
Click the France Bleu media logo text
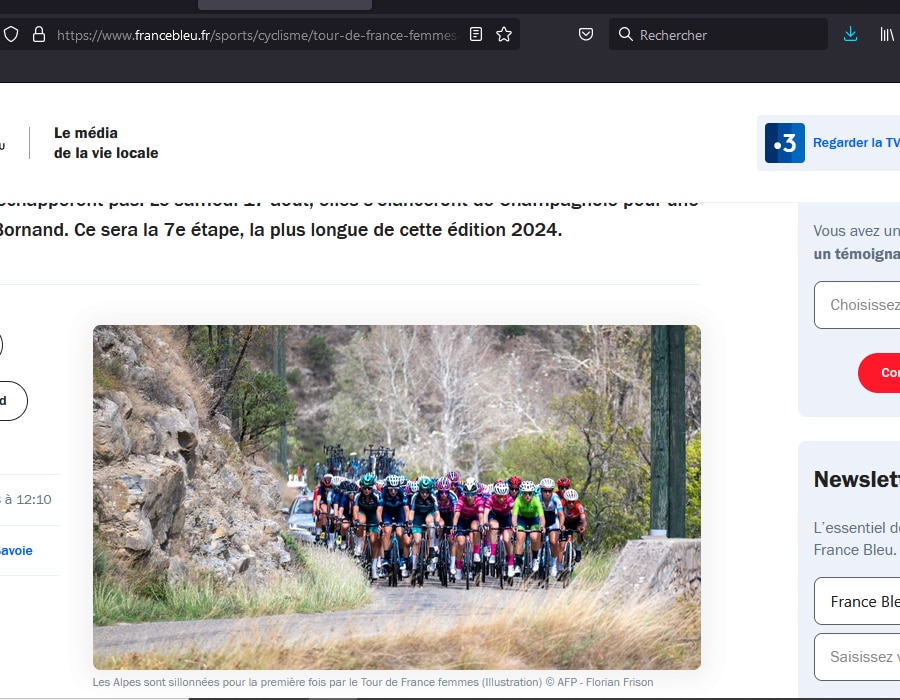pyautogui.click(x=104, y=143)
